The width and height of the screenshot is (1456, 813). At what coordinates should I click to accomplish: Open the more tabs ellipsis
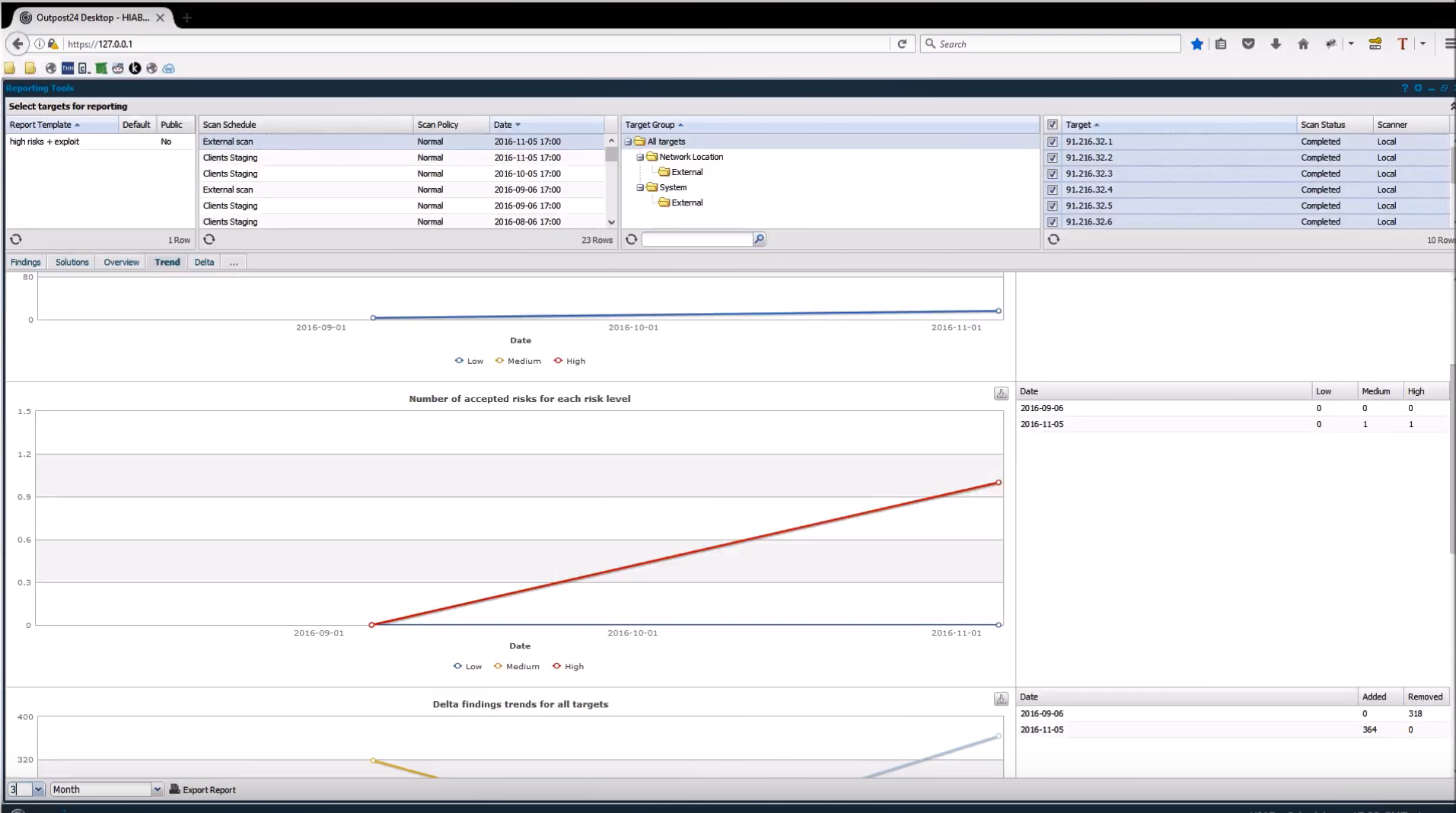click(x=234, y=262)
